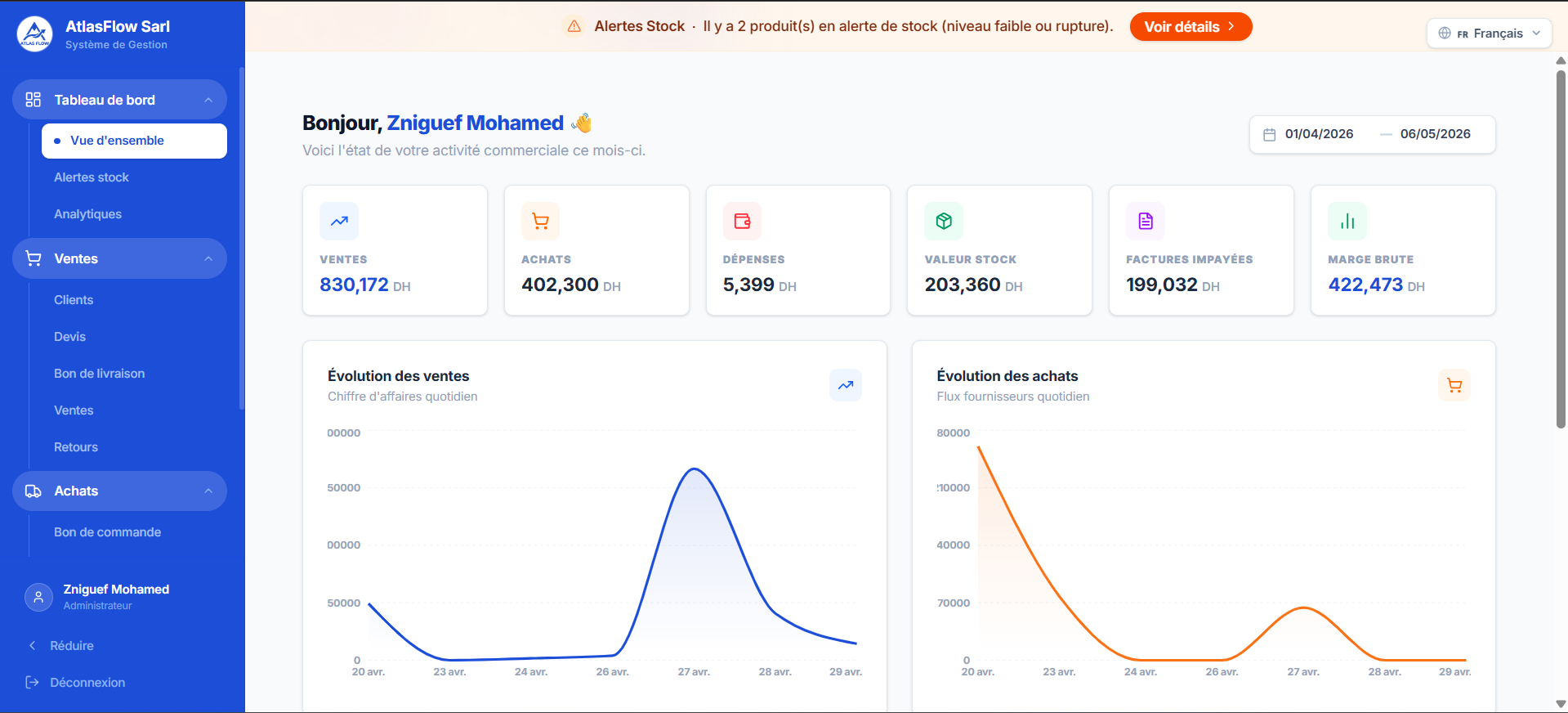Image resolution: width=1568 pixels, height=713 pixels.
Task: Click the Zniguef Mohamed name in greeting
Action: point(475,123)
